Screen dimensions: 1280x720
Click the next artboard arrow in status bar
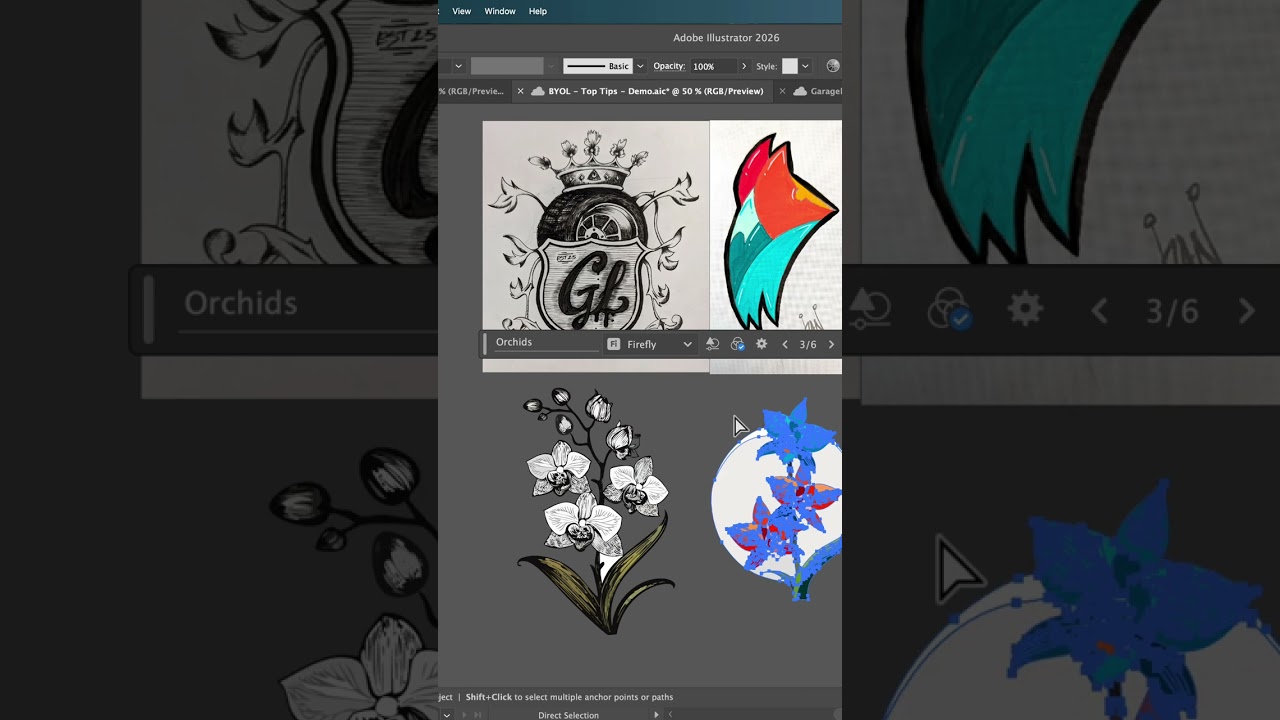[x=464, y=715]
